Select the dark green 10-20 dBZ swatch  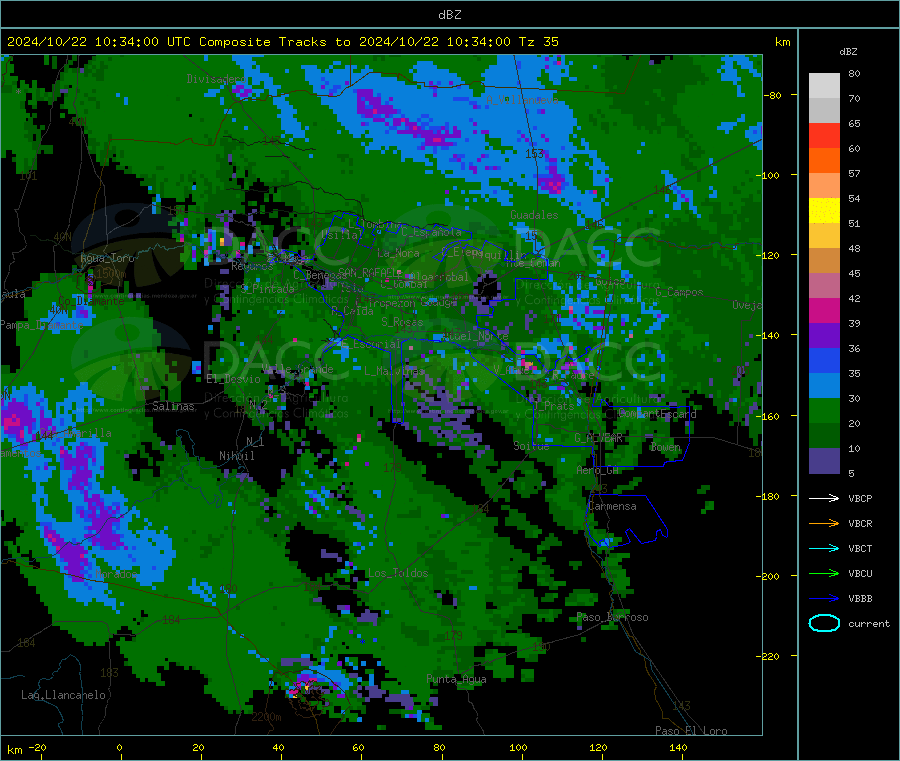click(x=824, y=436)
